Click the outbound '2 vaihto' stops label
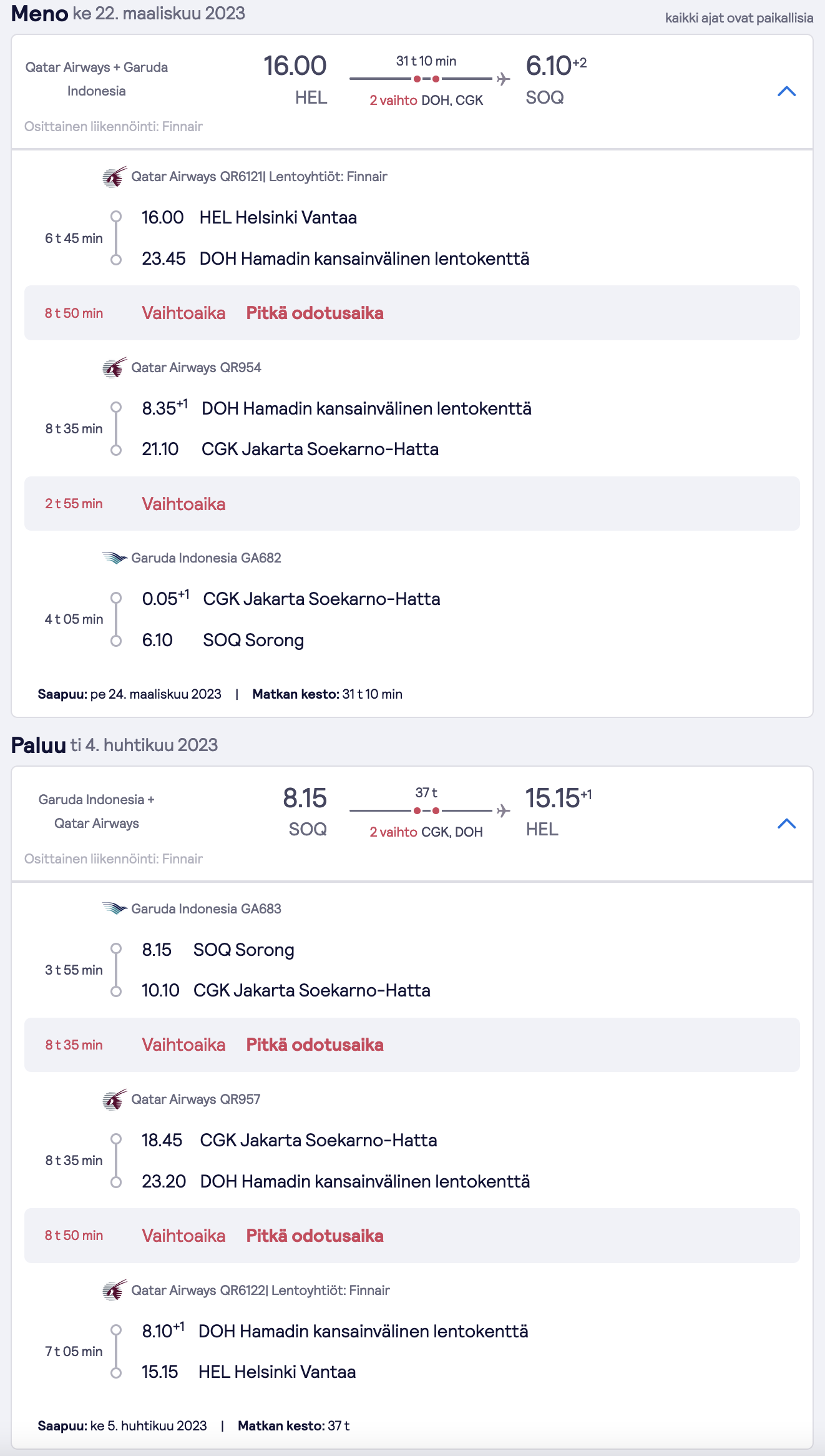 tap(393, 101)
